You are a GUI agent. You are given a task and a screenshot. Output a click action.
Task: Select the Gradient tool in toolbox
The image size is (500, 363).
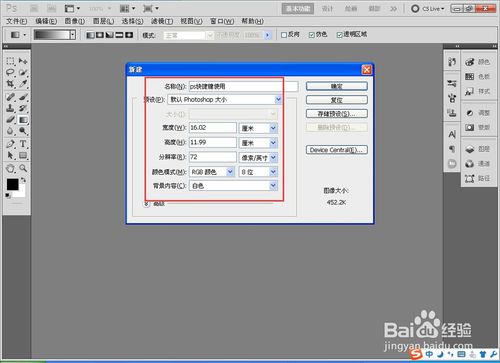23,119
